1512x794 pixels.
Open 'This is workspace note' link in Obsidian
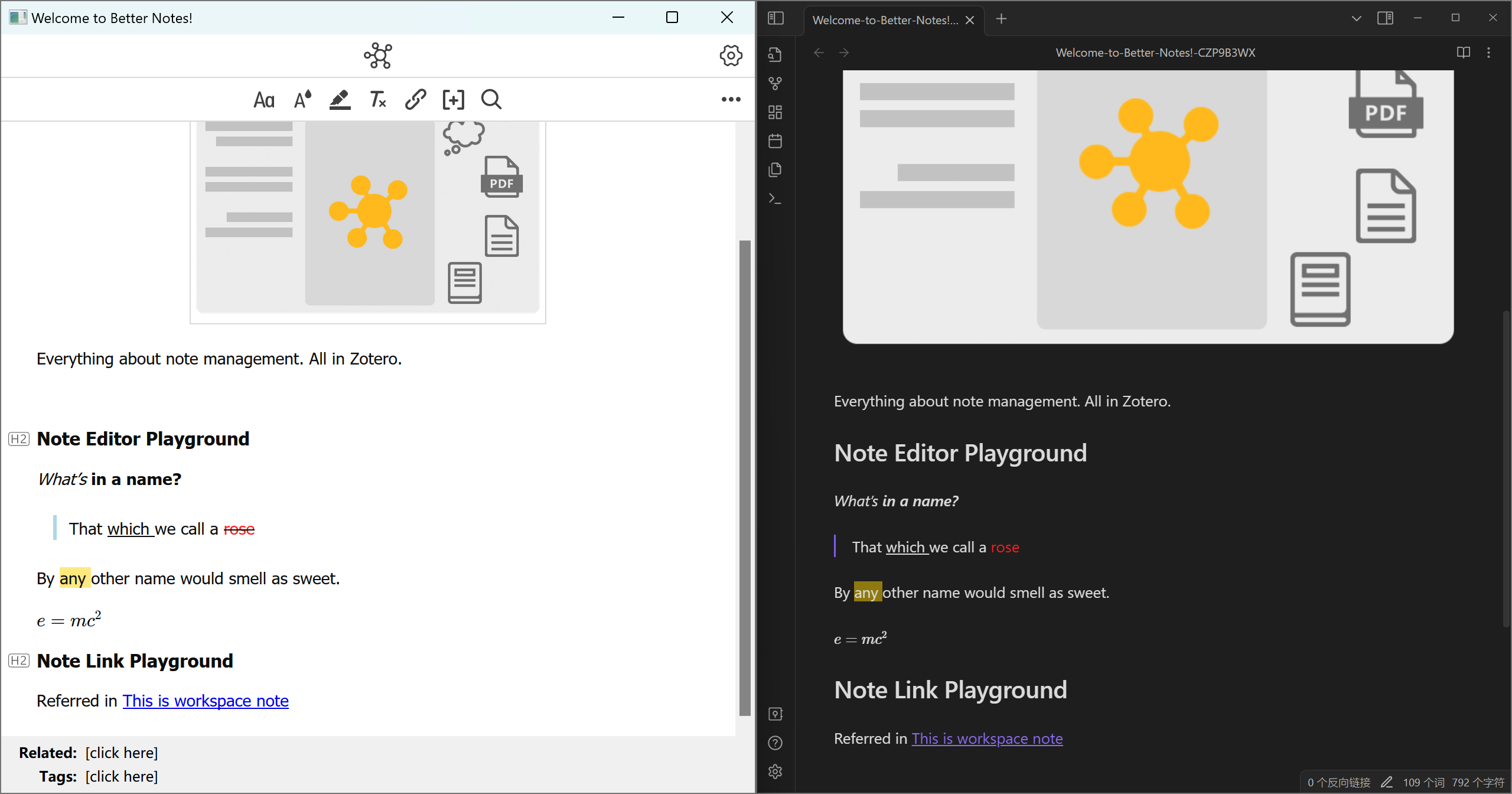pyautogui.click(x=987, y=738)
